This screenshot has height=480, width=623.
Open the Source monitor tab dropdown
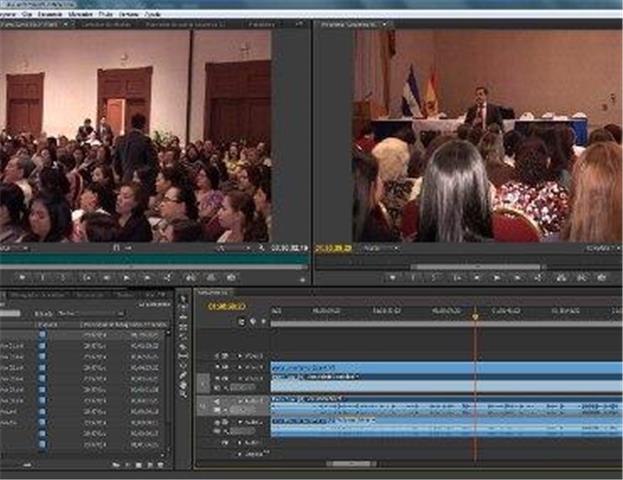tap(66, 24)
